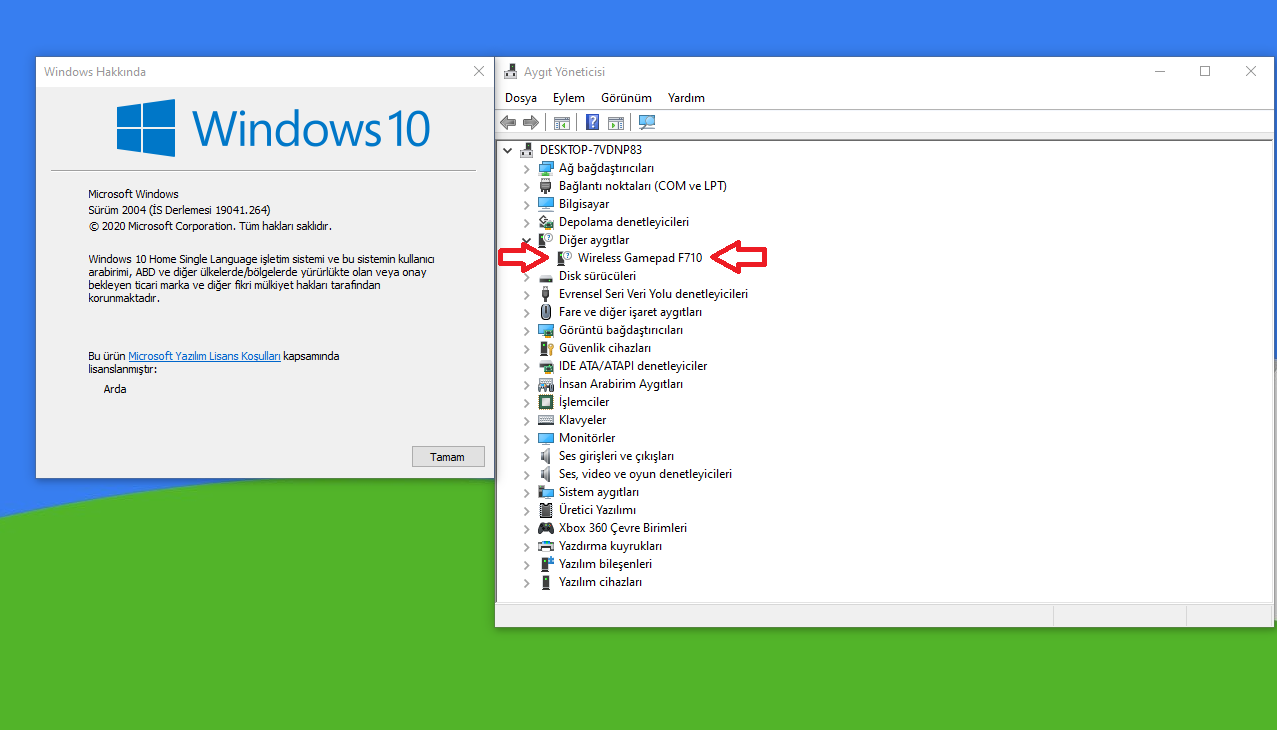The width and height of the screenshot is (1277, 730).
Task: Open the Görünüm menu
Action: coord(626,98)
